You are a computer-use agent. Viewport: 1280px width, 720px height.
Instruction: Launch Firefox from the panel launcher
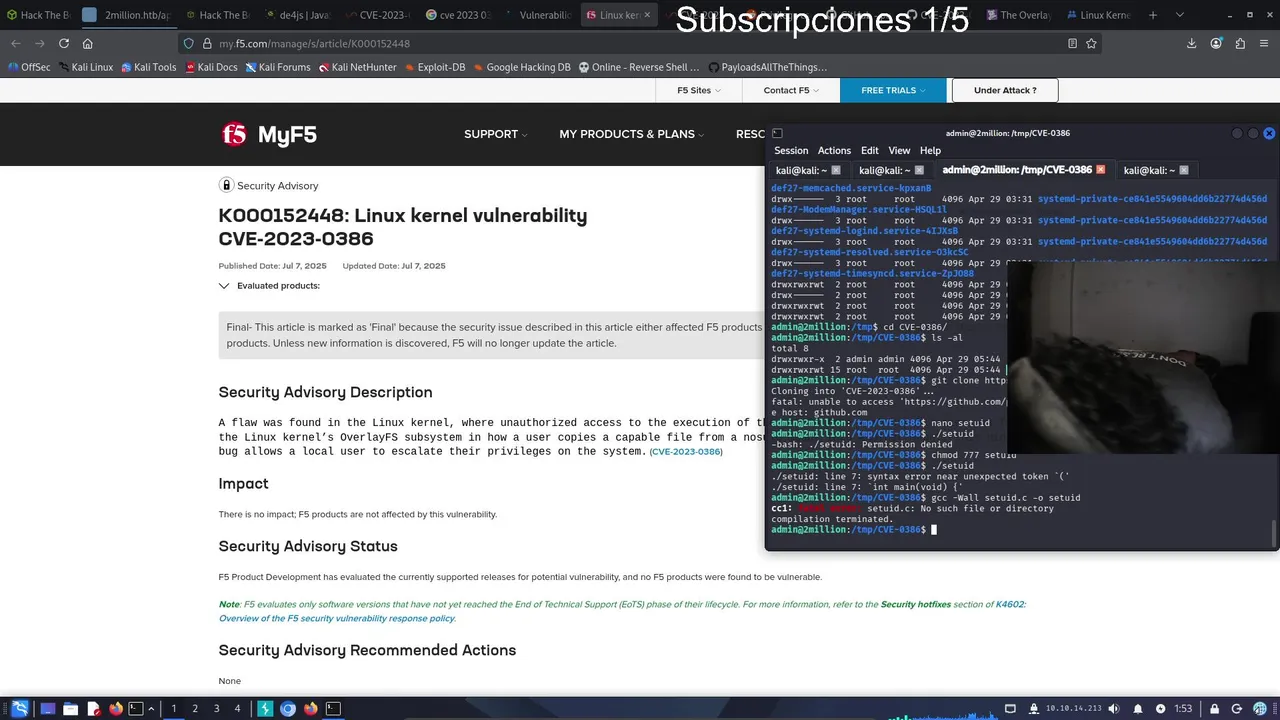click(115, 708)
